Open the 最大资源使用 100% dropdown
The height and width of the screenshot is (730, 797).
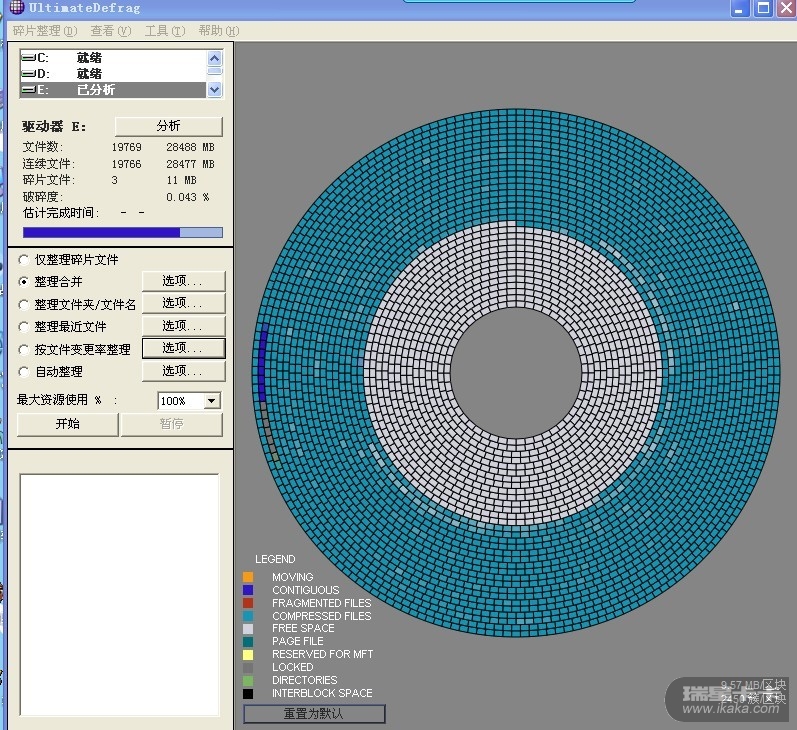211,401
